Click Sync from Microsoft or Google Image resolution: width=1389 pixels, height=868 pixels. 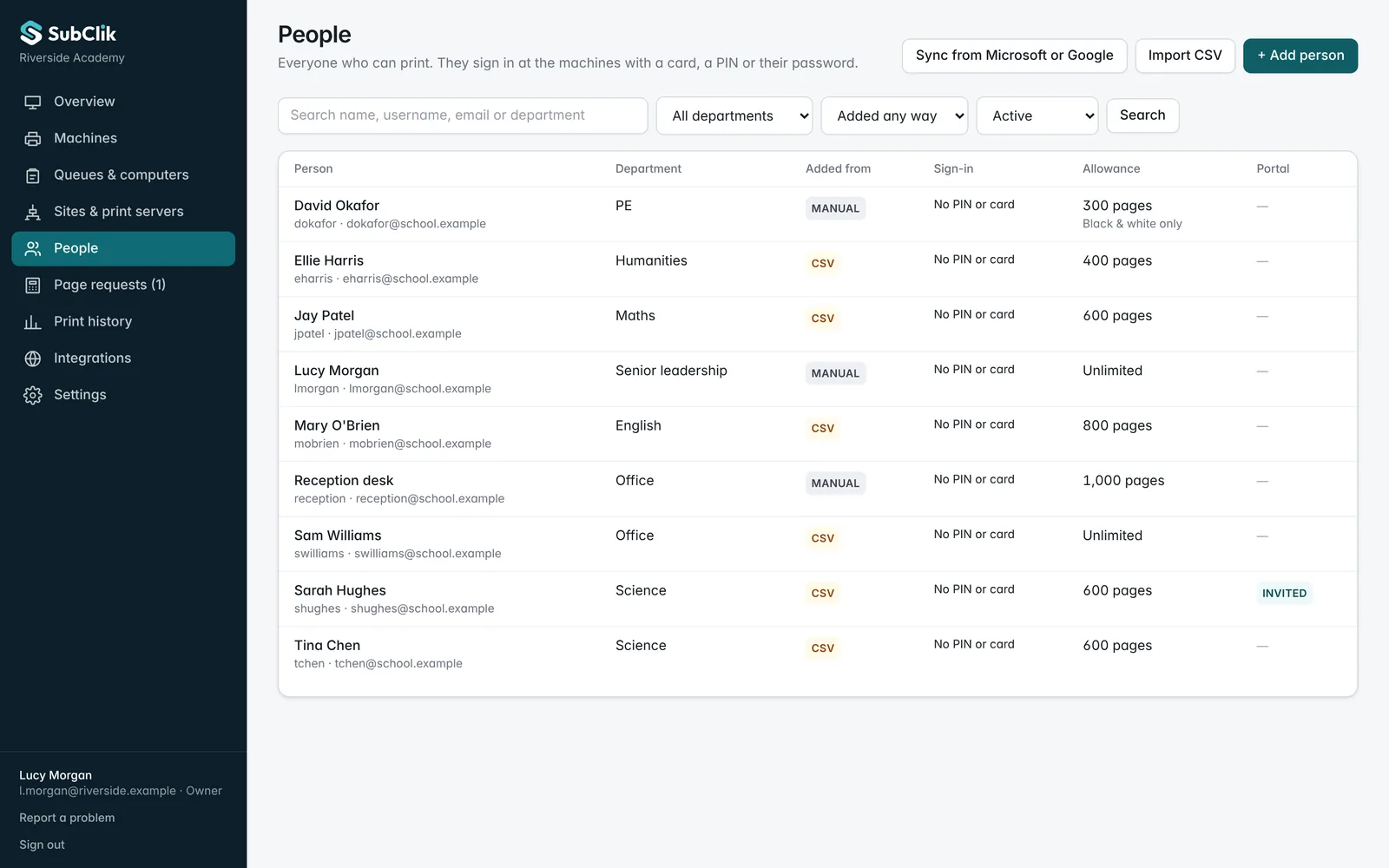coord(1014,56)
